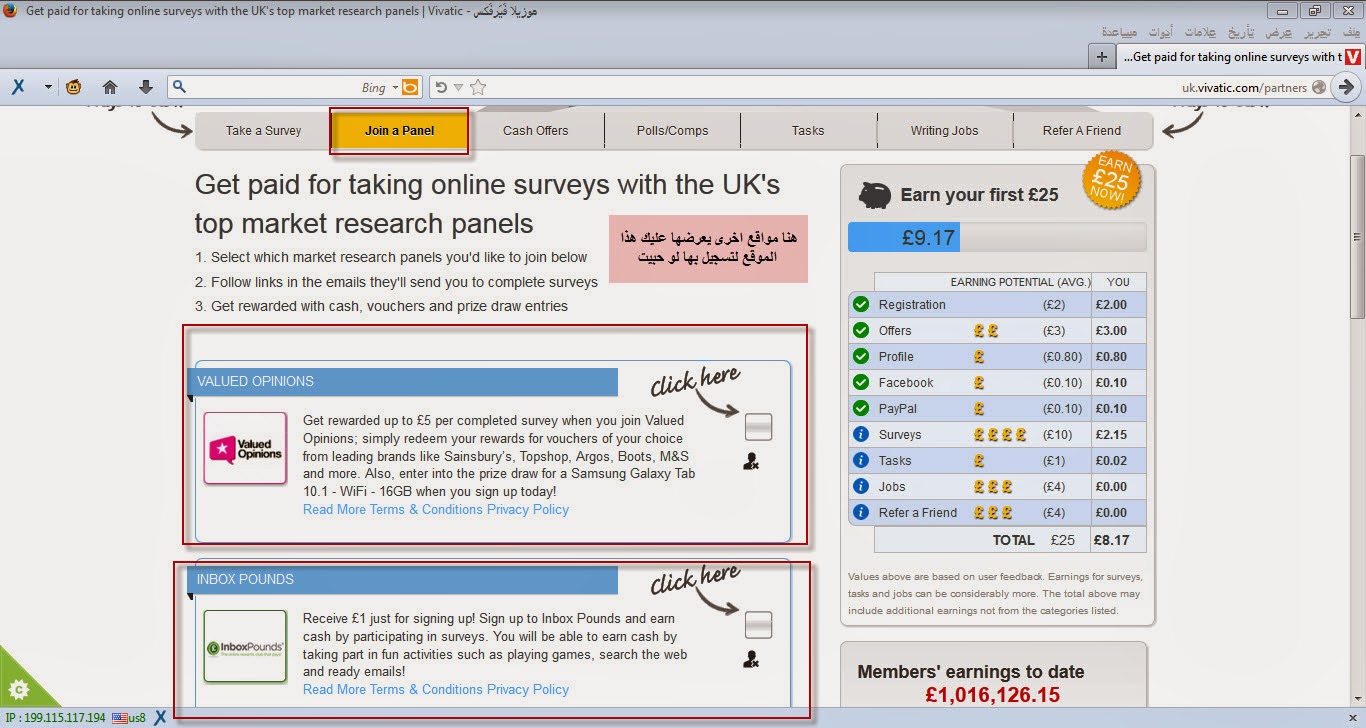Click the blue info icon next to Tasks
This screenshot has height=728, width=1366.
[x=860, y=460]
